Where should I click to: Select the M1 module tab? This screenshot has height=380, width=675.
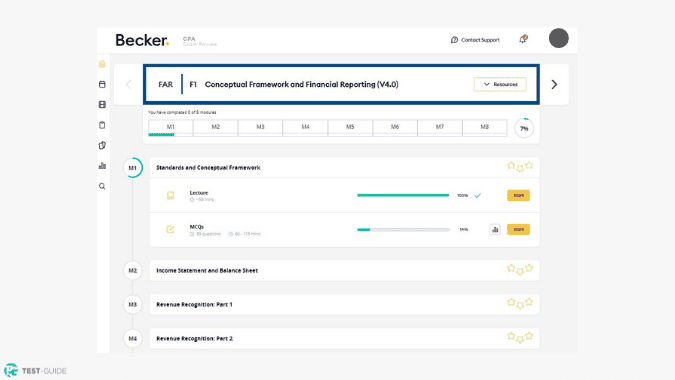coord(170,127)
